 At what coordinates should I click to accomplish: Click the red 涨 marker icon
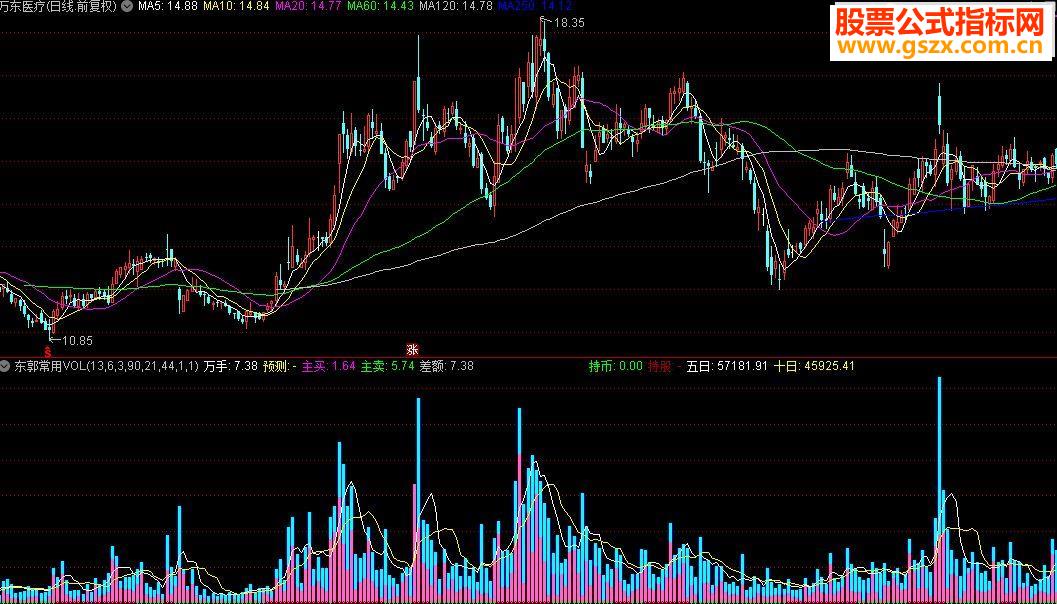pyautogui.click(x=413, y=350)
